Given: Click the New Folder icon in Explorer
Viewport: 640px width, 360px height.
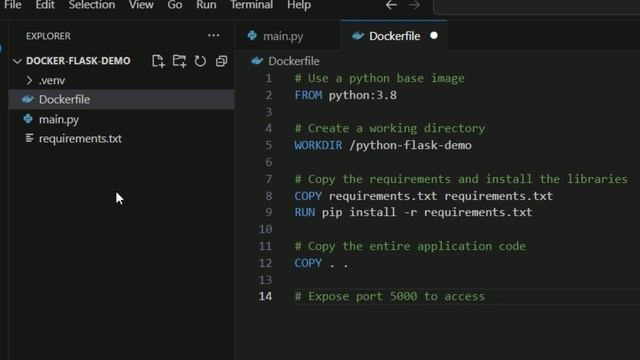Looking at the screenshot, I should [x=179, y=61].
